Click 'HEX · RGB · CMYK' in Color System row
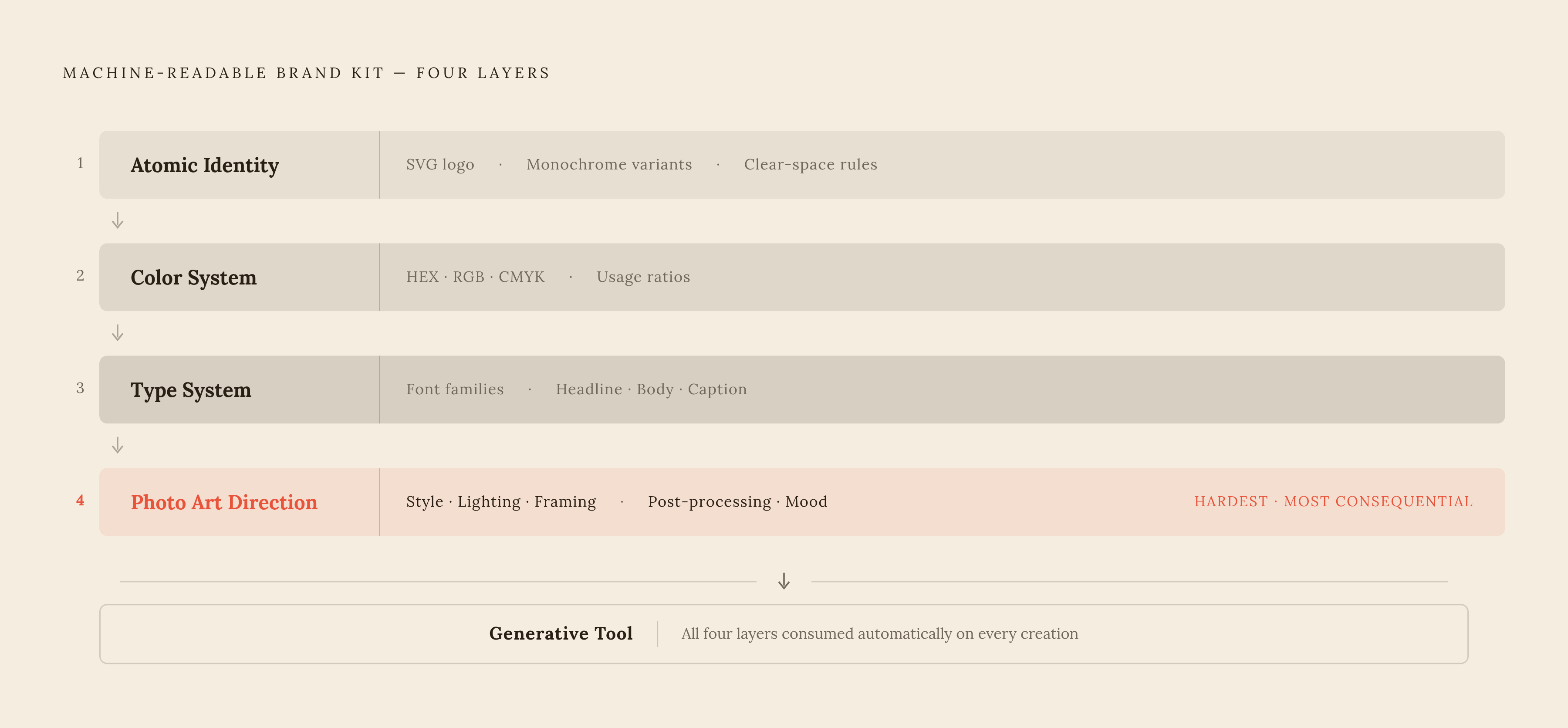This screenshot has width=1568, height=728. 475,277
